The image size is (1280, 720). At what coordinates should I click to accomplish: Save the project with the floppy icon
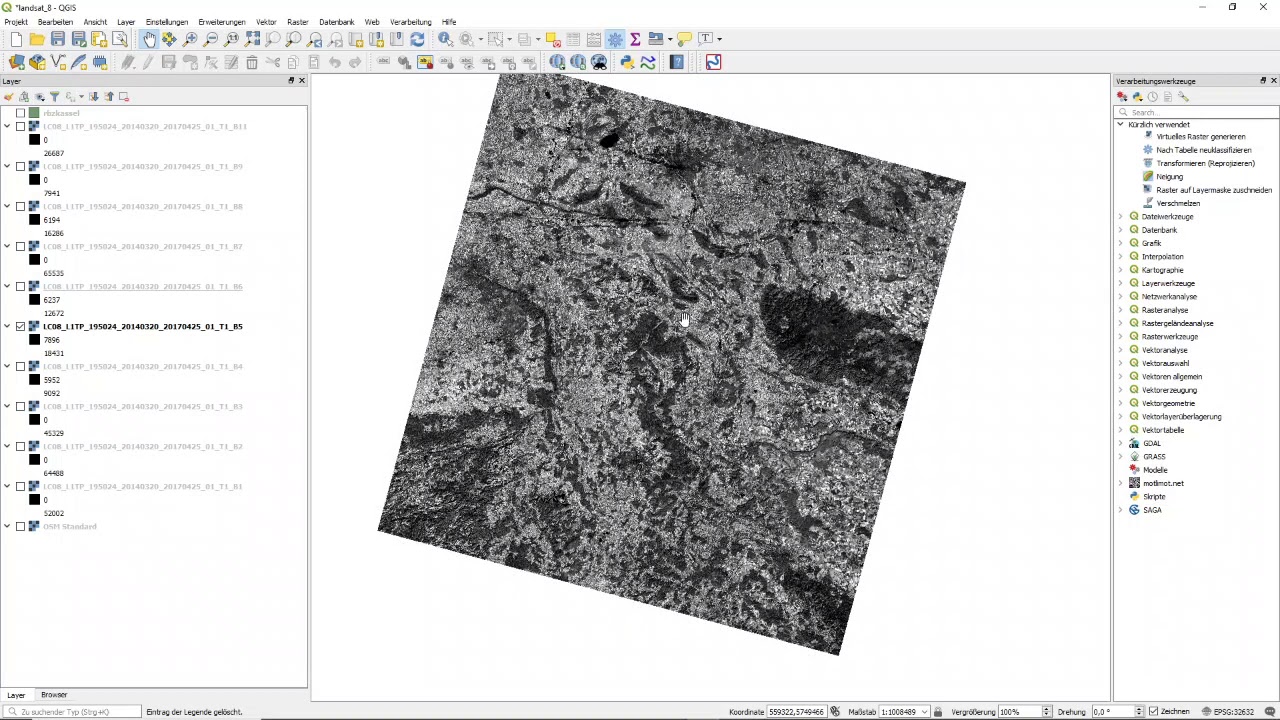[x=58, y=39]
